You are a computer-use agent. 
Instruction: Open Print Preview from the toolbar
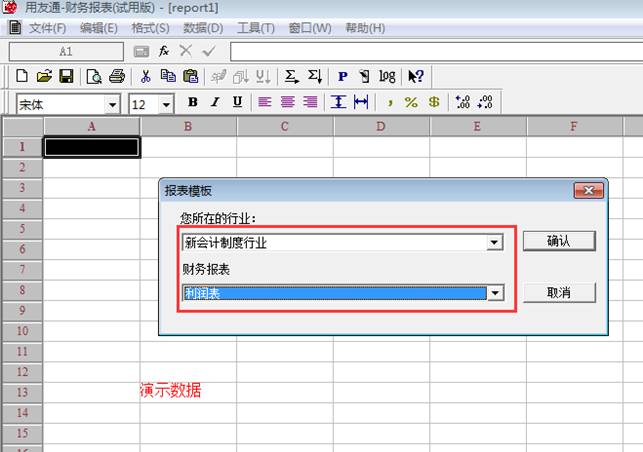(x=94, y=76)
